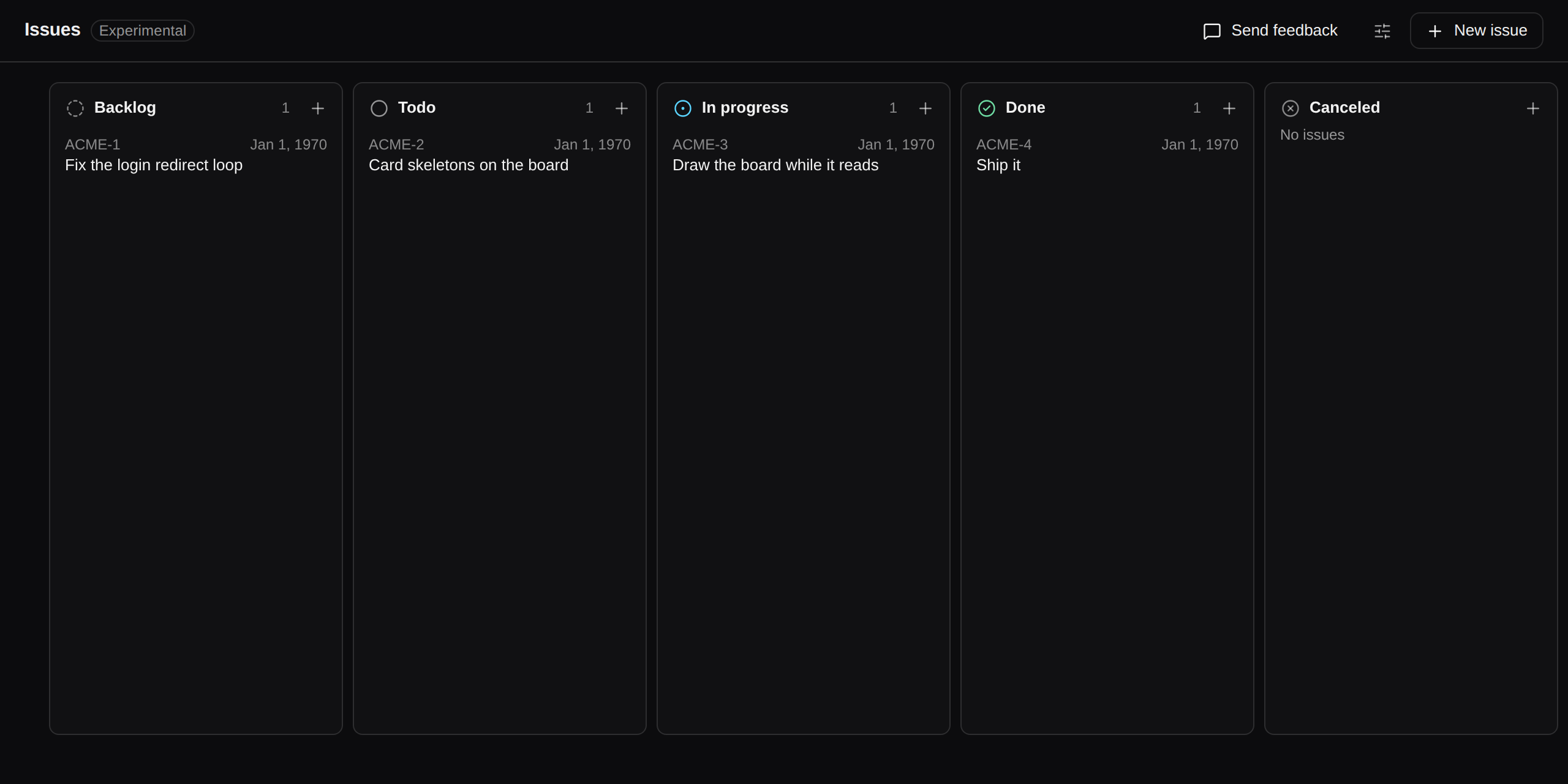Open the Ship it issue
Image resolution: width=1568 pixels, height=784 pixels.
[x=998, y=165]
